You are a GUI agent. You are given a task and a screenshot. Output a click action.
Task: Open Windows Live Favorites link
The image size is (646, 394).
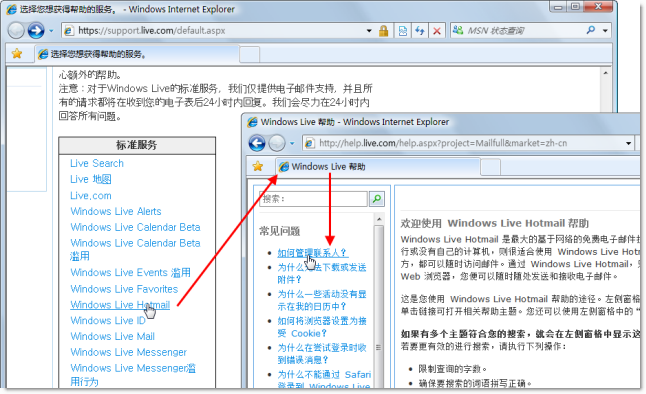(124, 289)
